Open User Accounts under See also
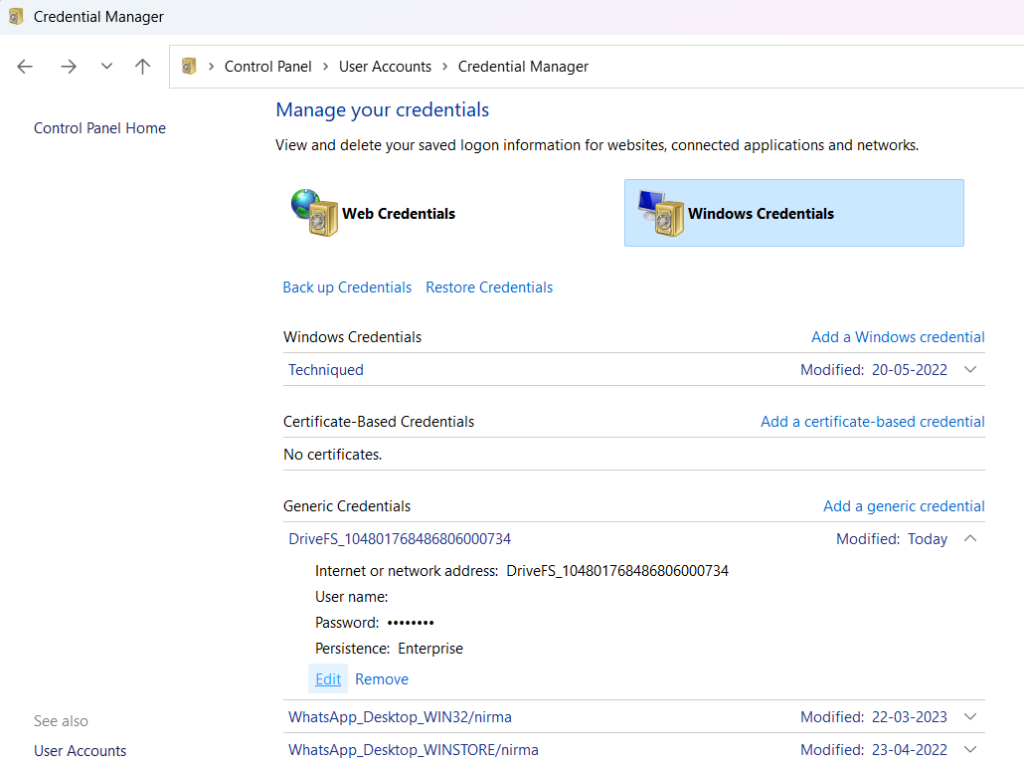 (80, 751)
